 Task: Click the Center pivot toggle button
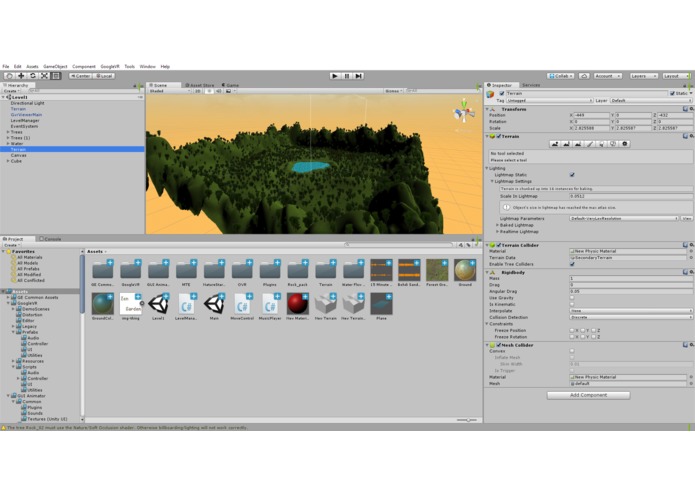click(x=80, y=76)
